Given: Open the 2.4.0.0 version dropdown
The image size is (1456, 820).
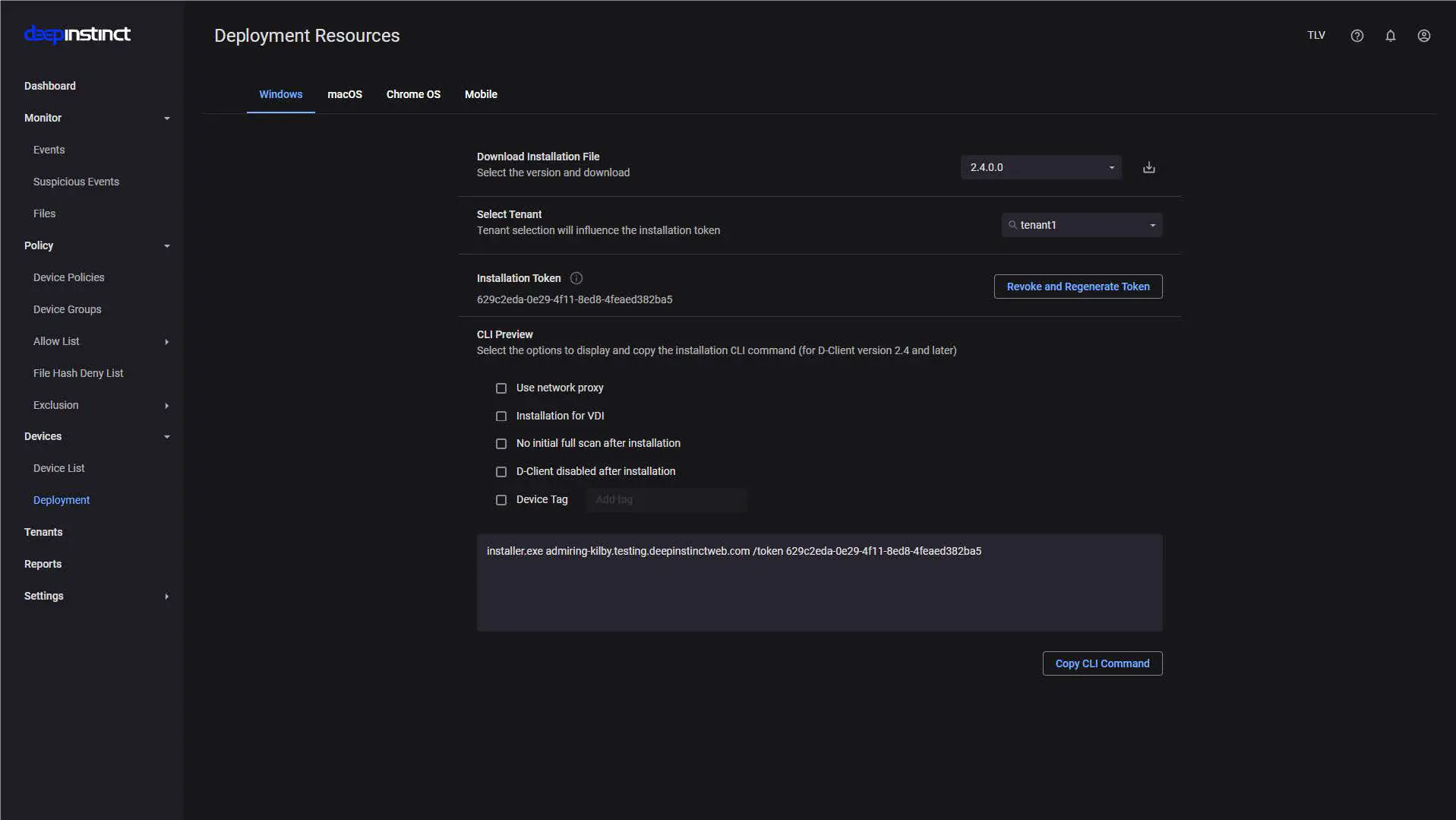Looking at the screenshot, I should pyautogui.click(x=1041, y=167).
